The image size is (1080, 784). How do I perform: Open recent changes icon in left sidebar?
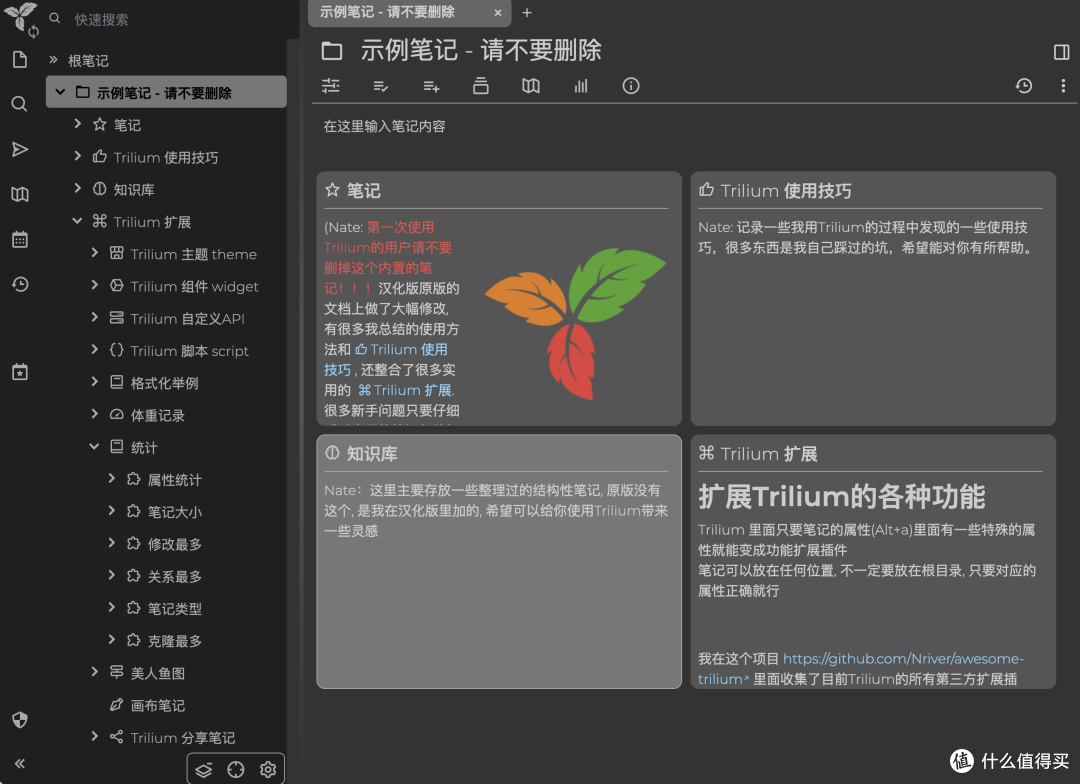[x=20, y=284]
